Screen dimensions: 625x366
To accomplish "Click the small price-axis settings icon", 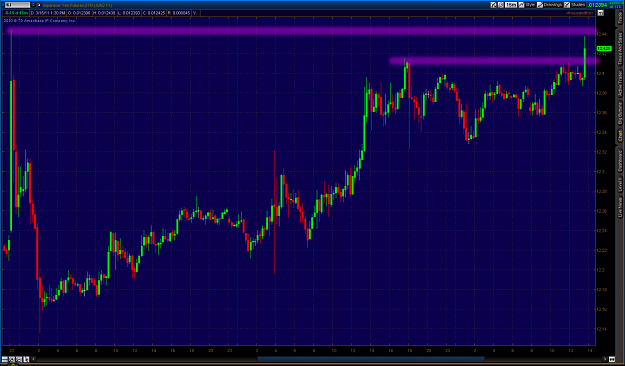I will coord(601,13).
